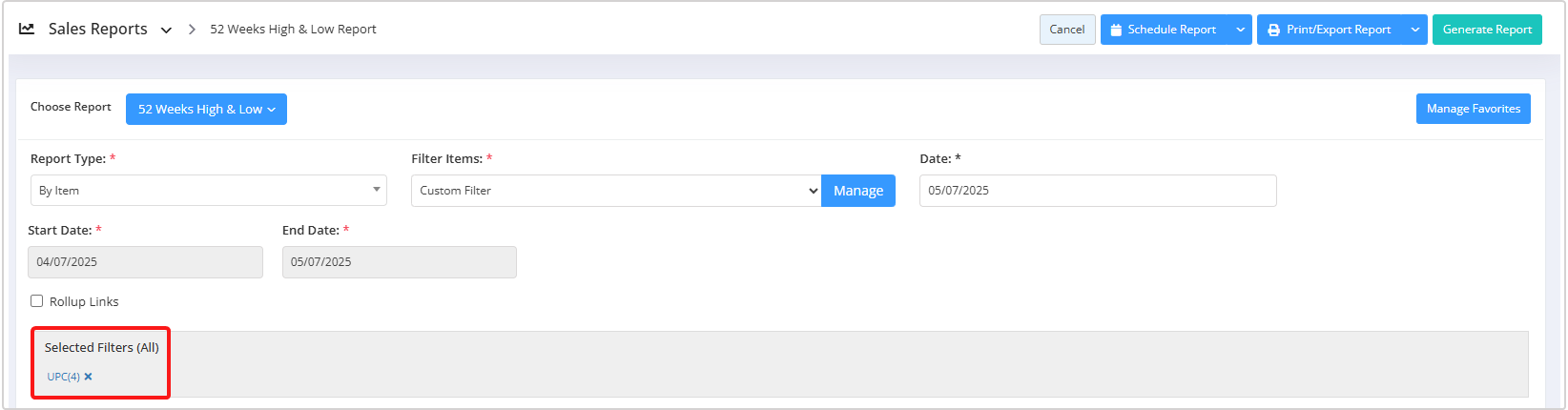The width and height of the screenshot is (1568, 410).
Task: Click the Schedule Report button label
Action: 1171,30
